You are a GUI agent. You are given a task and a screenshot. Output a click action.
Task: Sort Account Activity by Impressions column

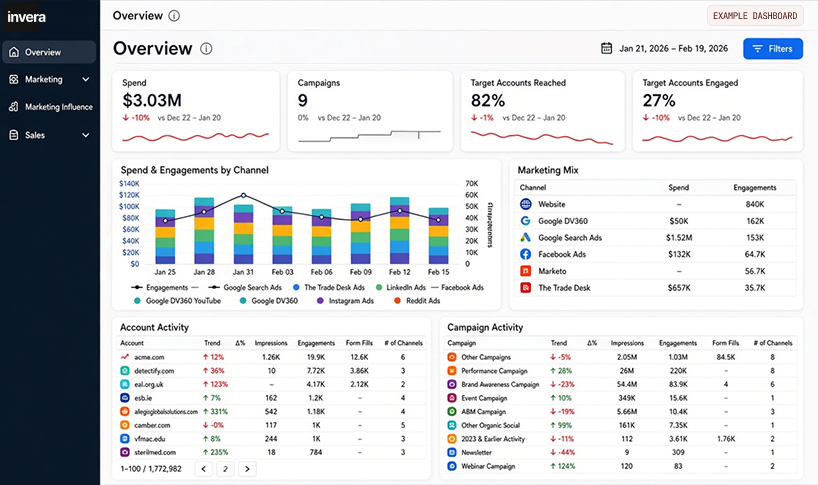click(271, 343)
